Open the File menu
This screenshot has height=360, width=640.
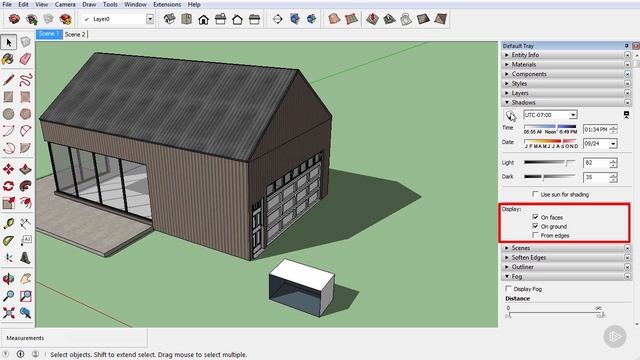(7, 4)
